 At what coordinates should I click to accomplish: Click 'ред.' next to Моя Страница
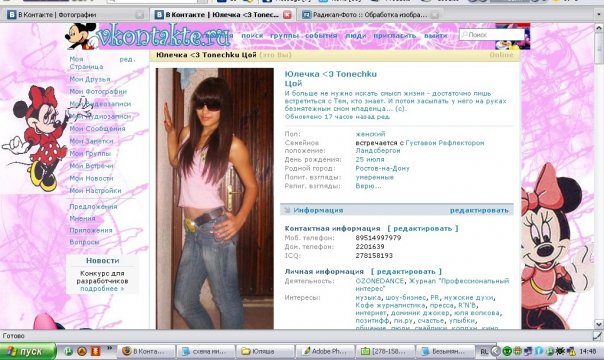click(x=127, y=59)
